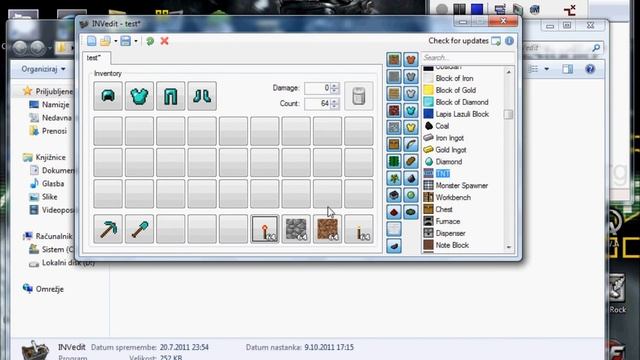Screen dimensions: 640x360
Task: Open Organiziraj menu in Explorer window
Action: pyautogui.click(x=43, y=69)
